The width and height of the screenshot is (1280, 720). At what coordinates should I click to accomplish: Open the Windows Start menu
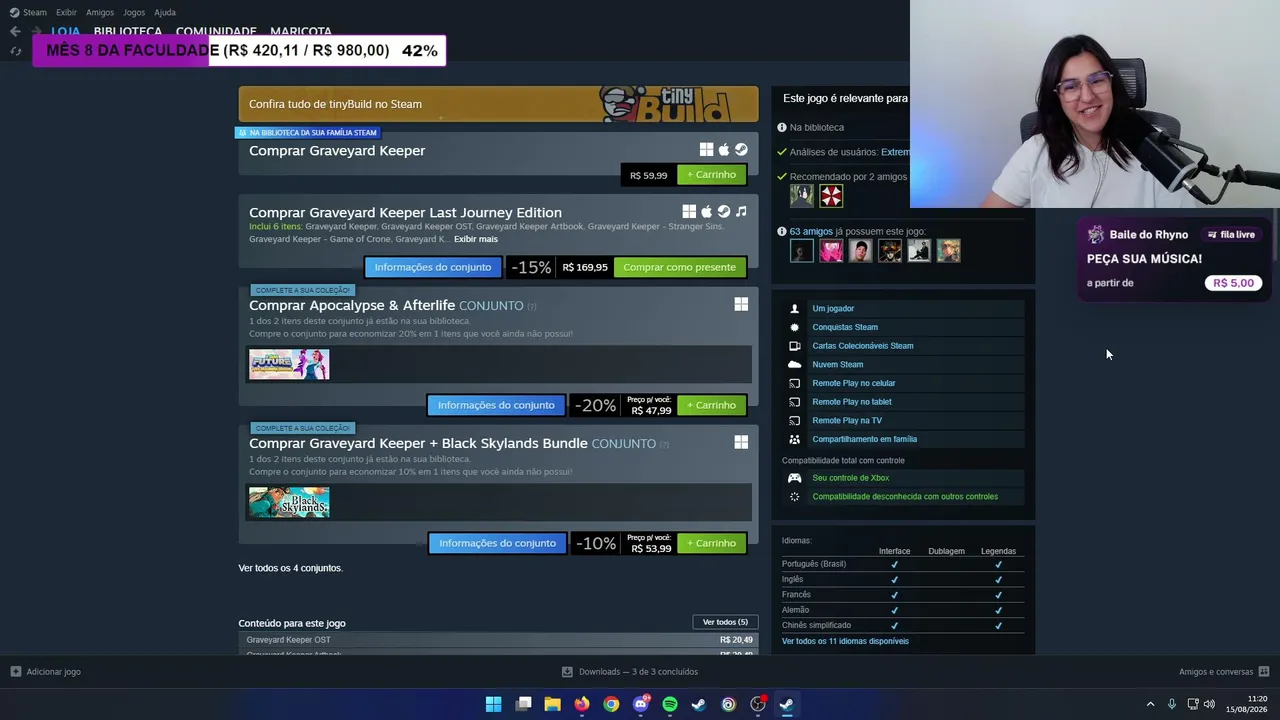point(493,704)
